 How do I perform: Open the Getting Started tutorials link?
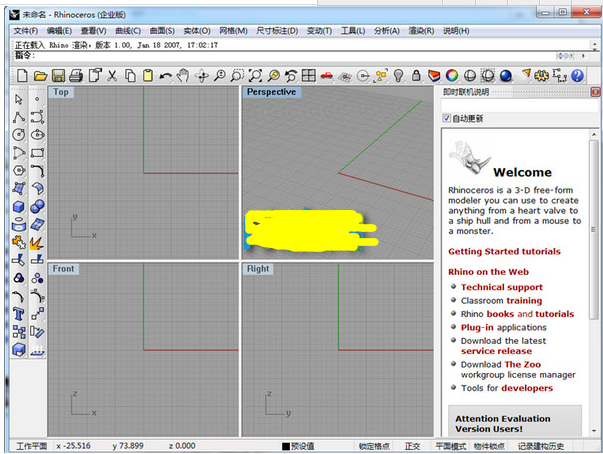pyautogui.click(x=504, y=251)
